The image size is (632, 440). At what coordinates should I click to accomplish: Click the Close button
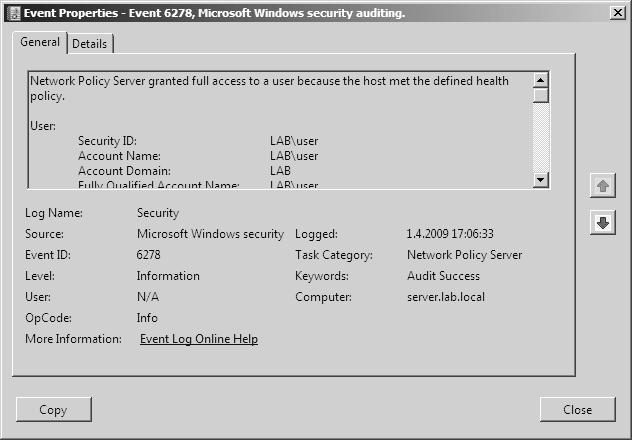(x=578, y=409)
